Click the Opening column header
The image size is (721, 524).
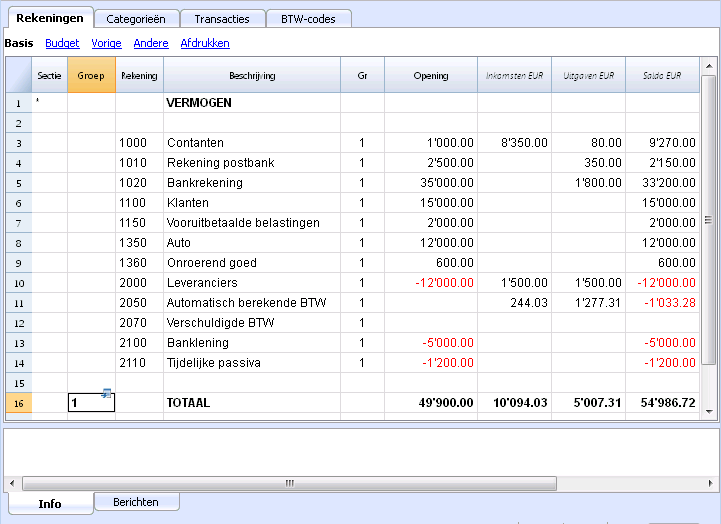click(x=431, y=75)
